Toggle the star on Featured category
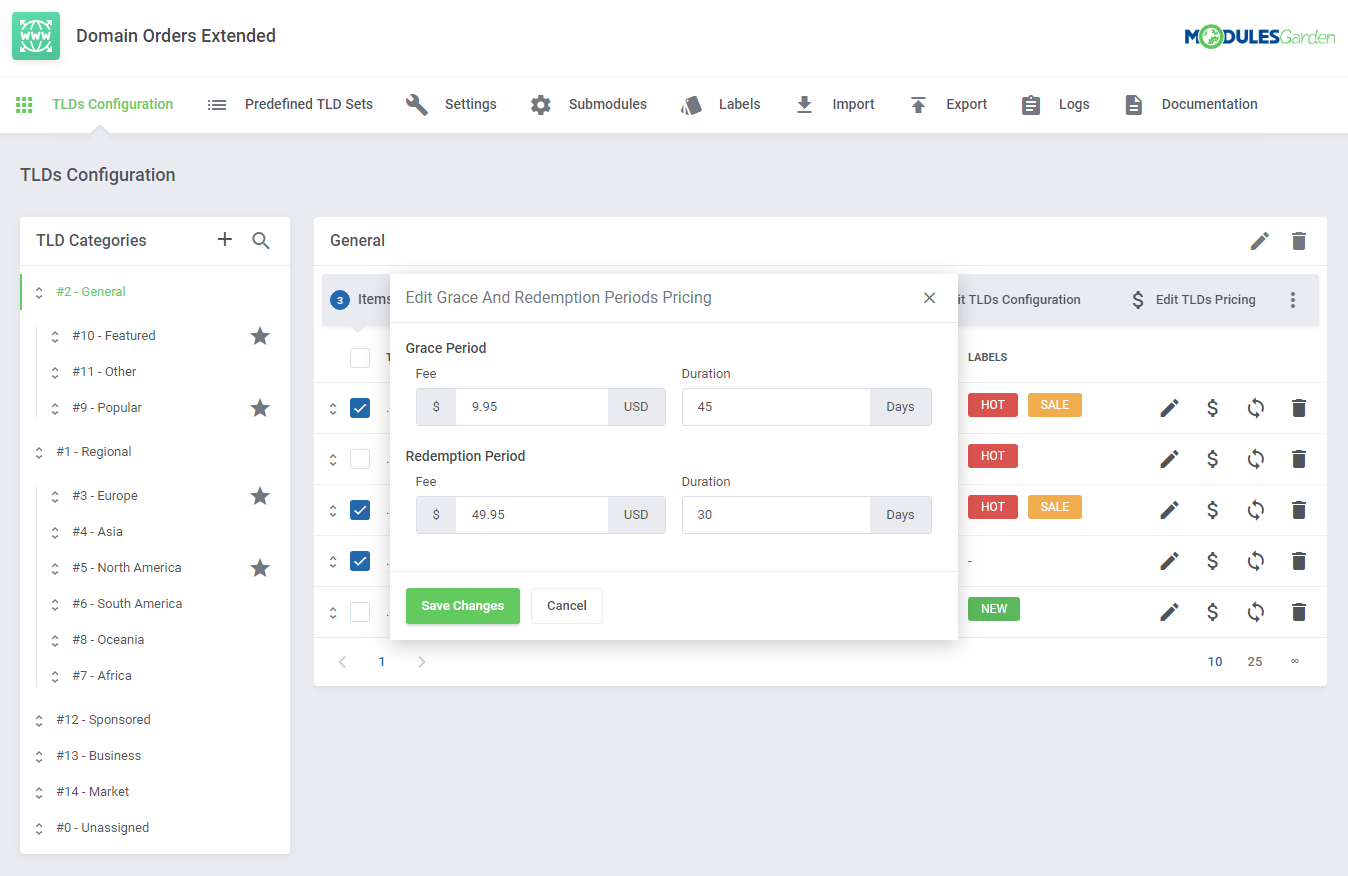 point(260,336)
